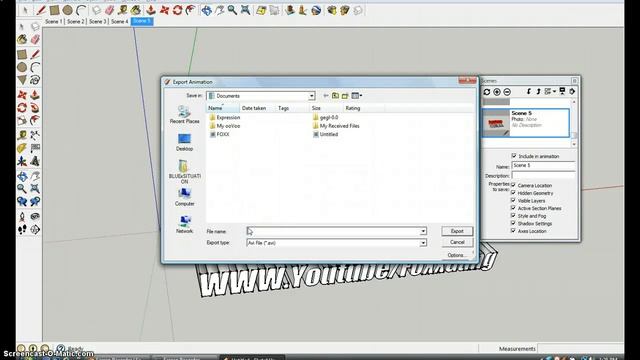Image resolution: width=640 pixels, height=360 pixels.
Task: Toggle Visible Layers checkbox
Action: 513,200
